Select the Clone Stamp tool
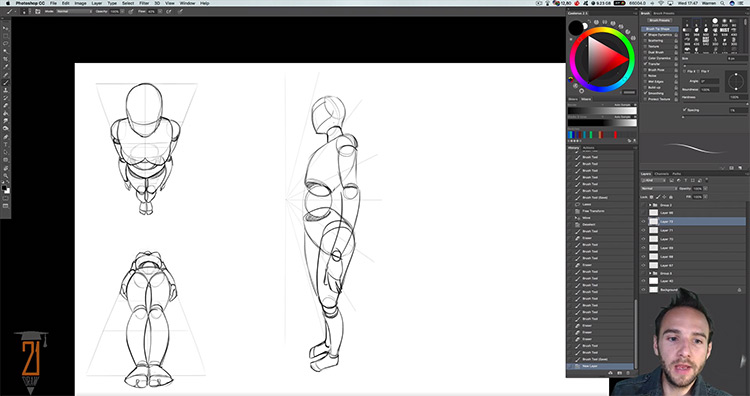This screenshot has width=750, height=396. pos(6,90)
